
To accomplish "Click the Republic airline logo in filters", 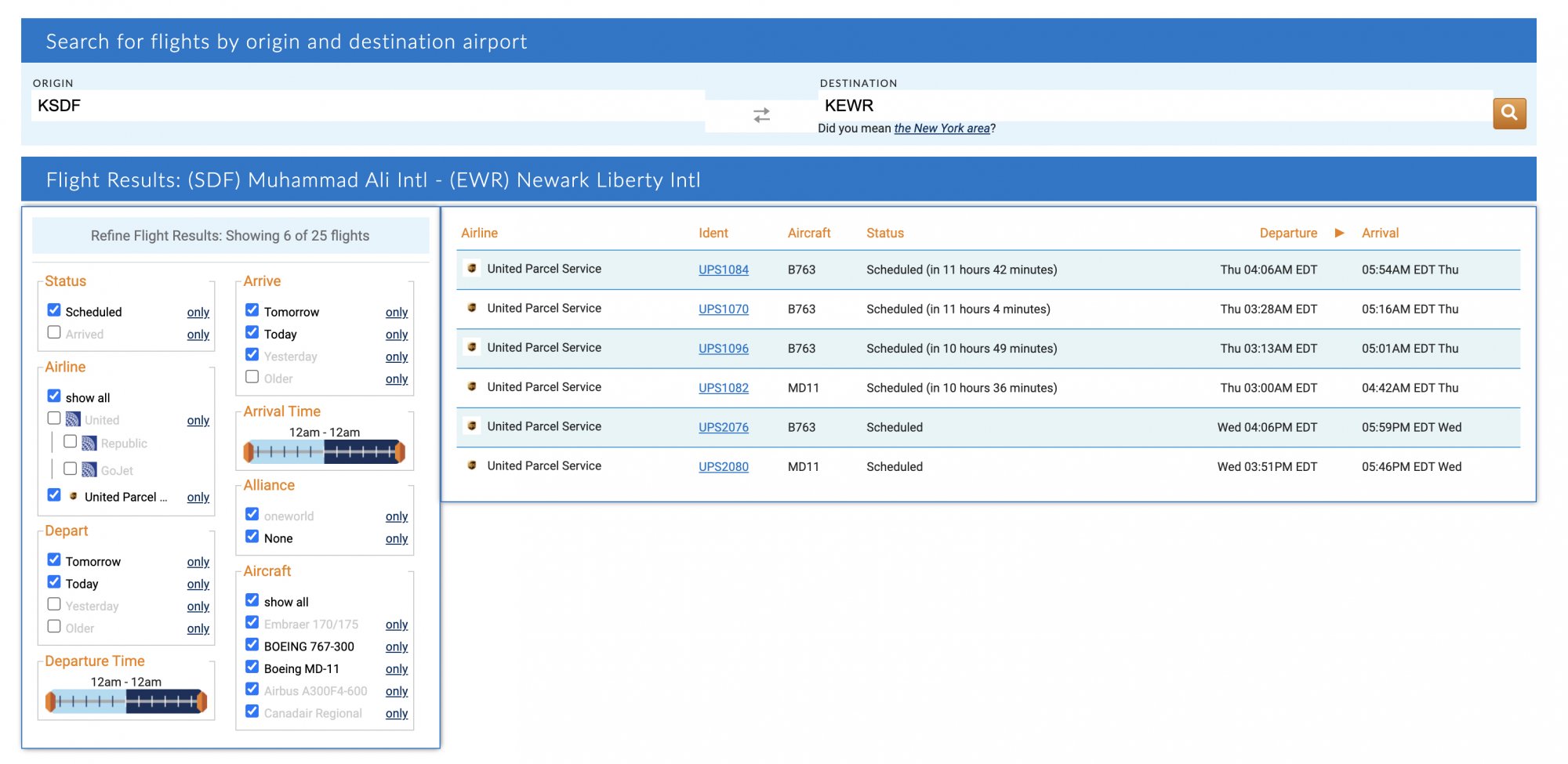I will coord(89,444).
